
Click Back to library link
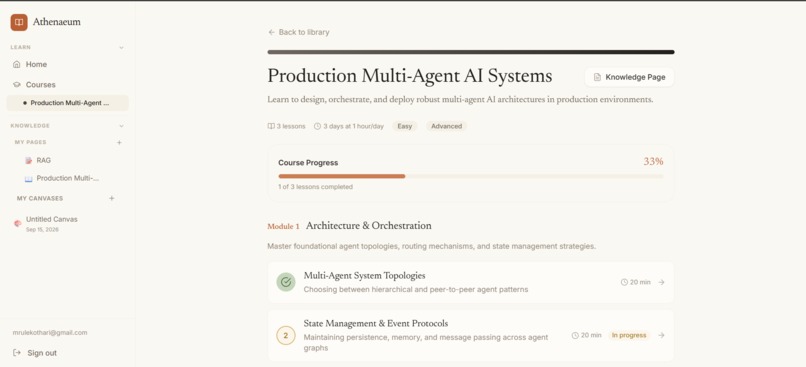pyautogui.click(x=299, y=32)
